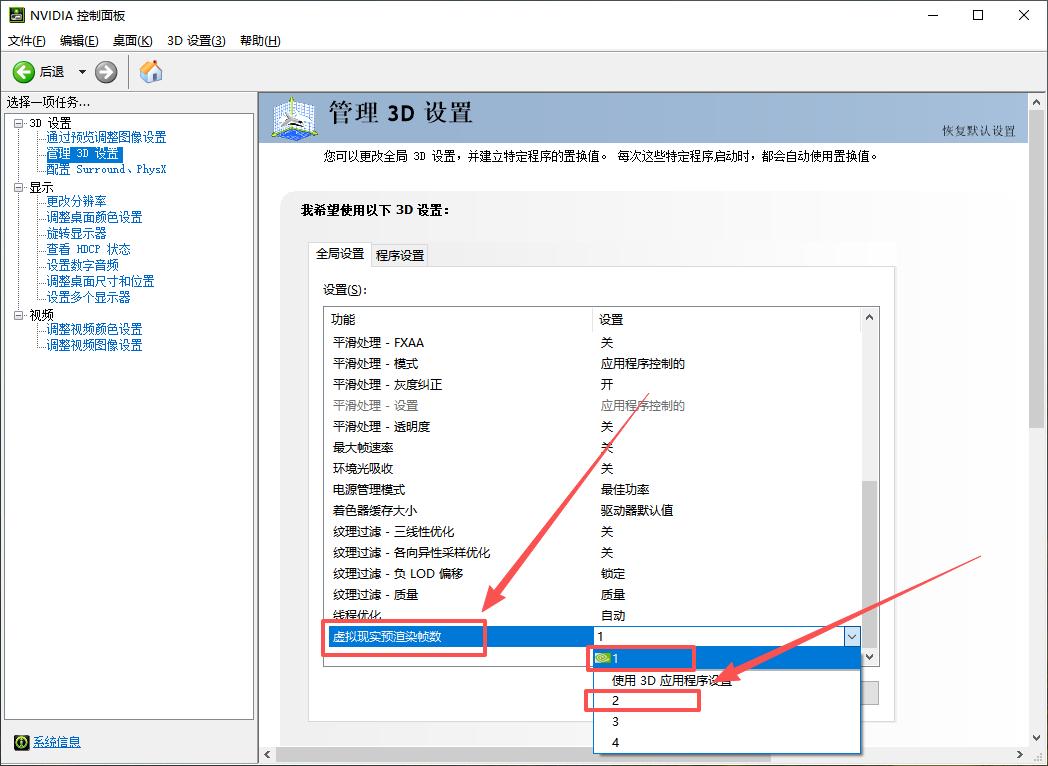Screen dimensions: 1048x766
Task: Choose 使用 3D 应用程序设置 option
Action: 727,680
